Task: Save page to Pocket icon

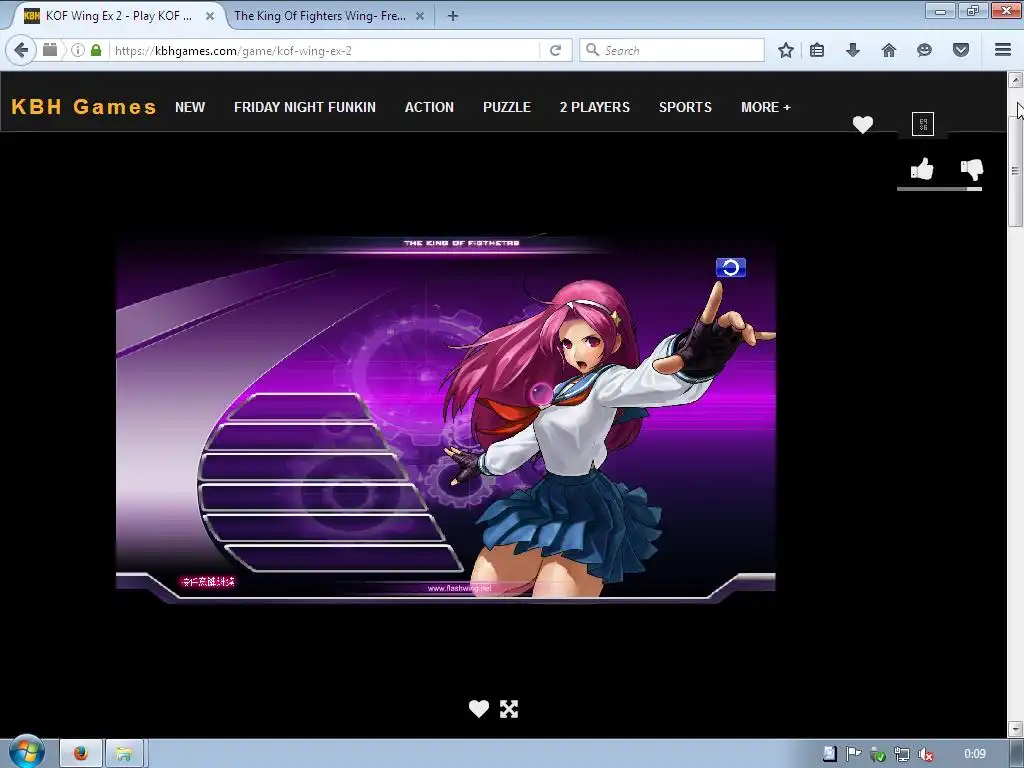Action: click(961, 50)
